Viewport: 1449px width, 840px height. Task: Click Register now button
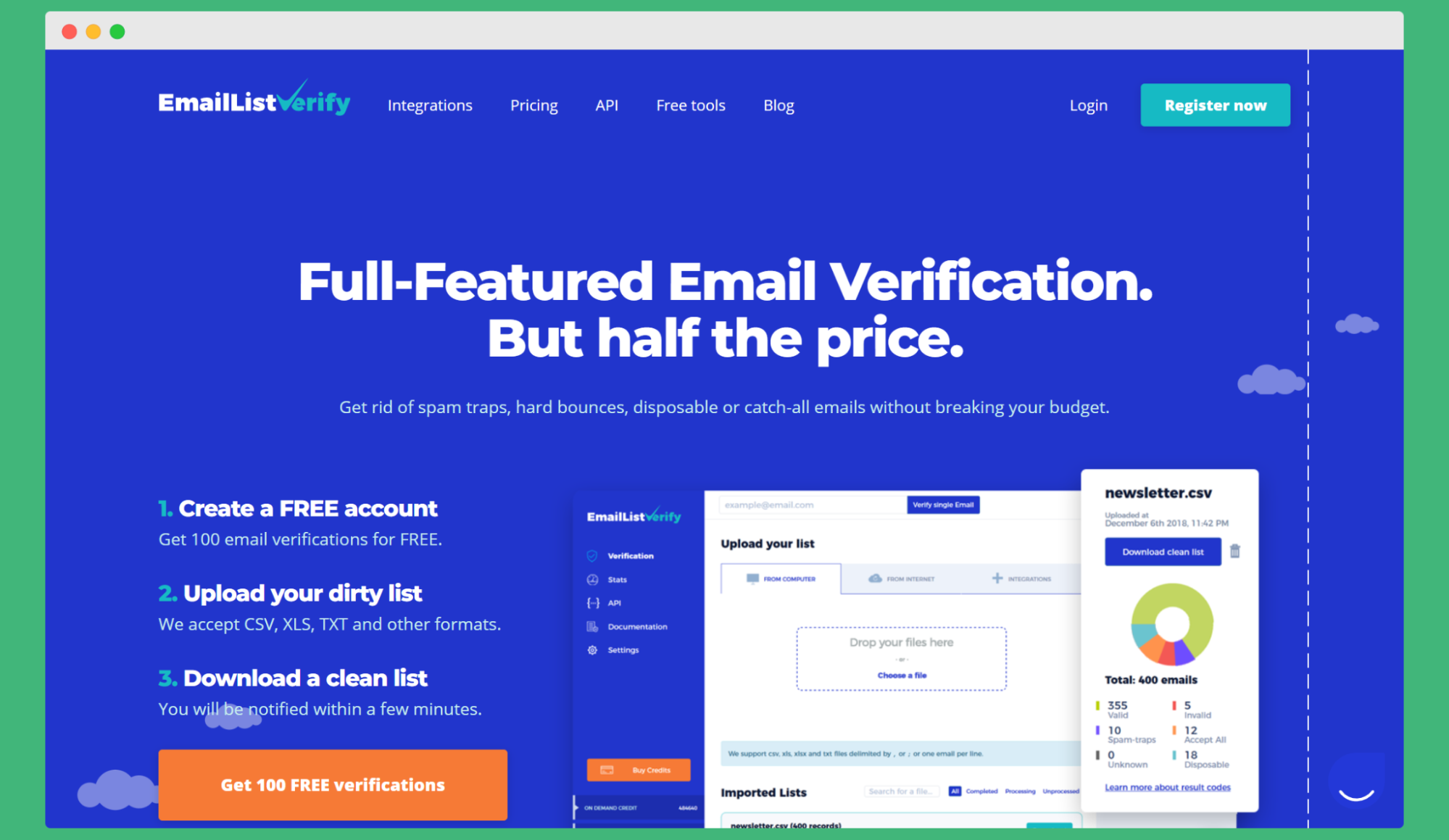coord(1215,105)
